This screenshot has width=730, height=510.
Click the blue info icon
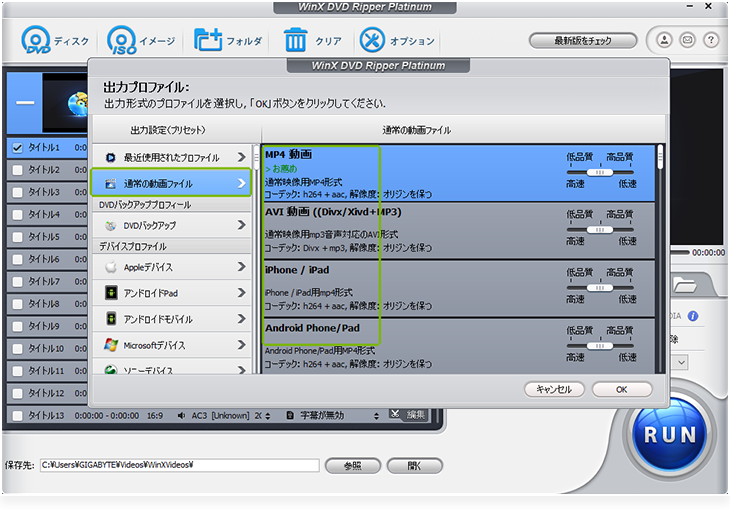click(693, 316)
